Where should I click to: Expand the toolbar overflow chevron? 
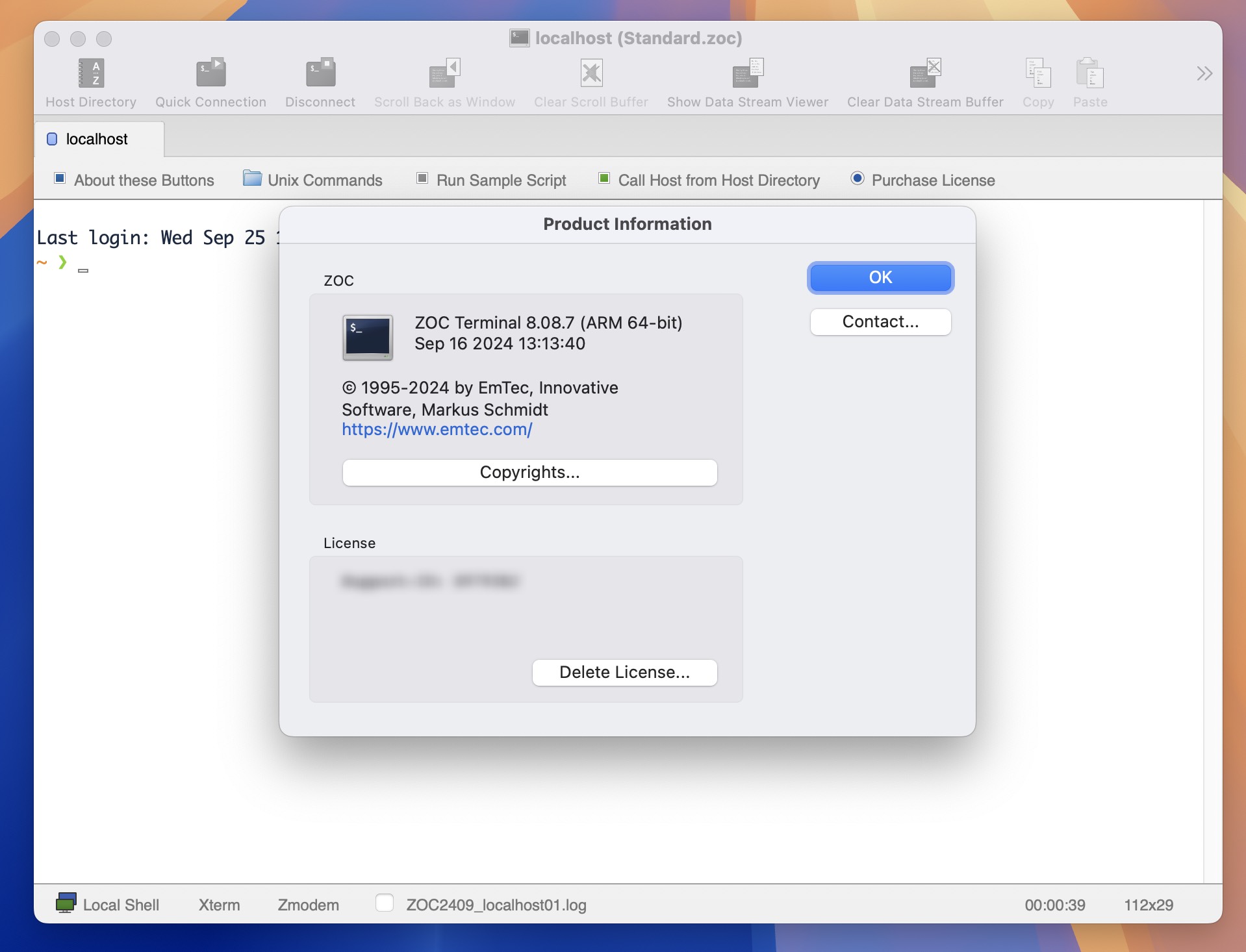point(1204,73)
